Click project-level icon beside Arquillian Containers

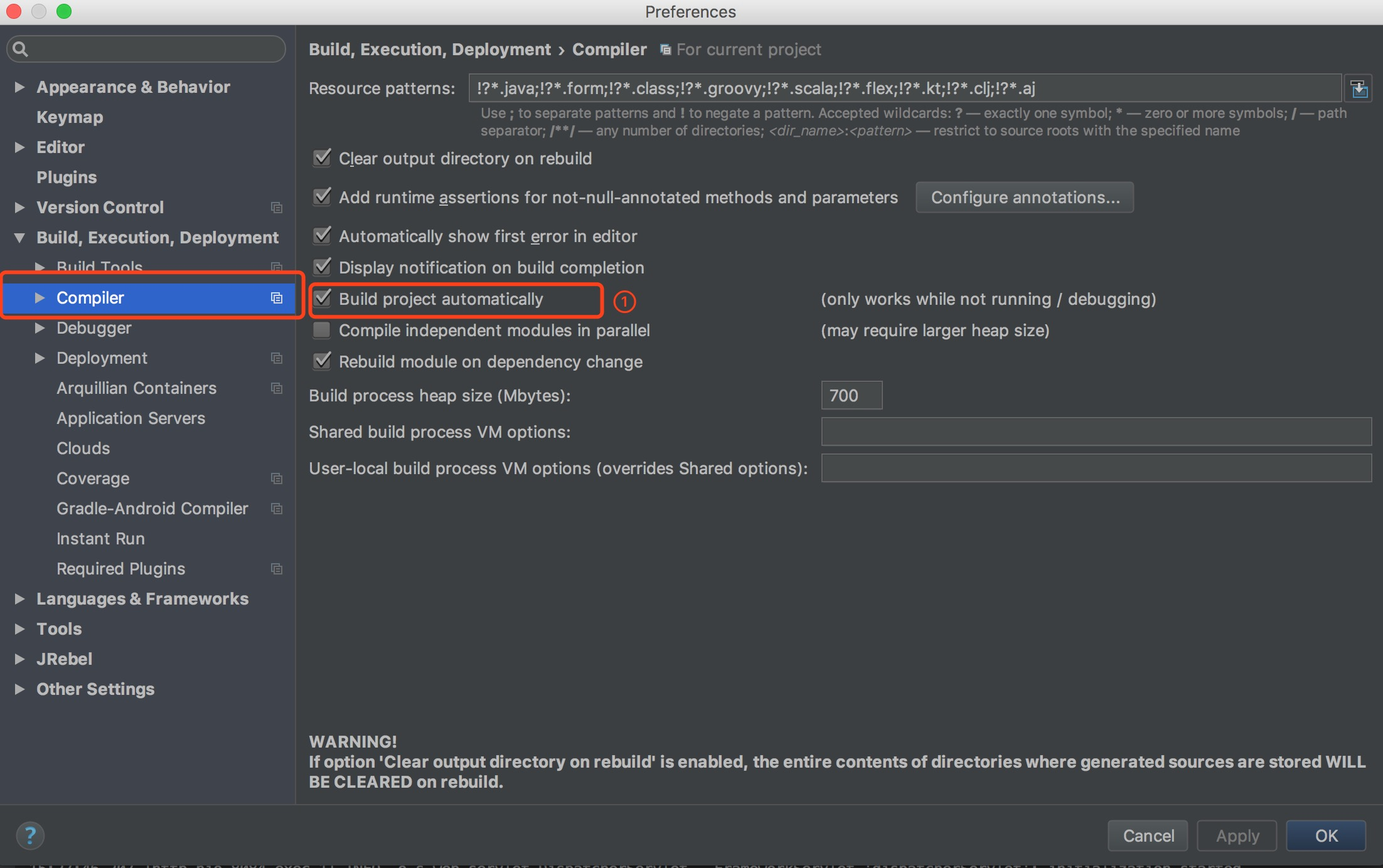(276, 388)
